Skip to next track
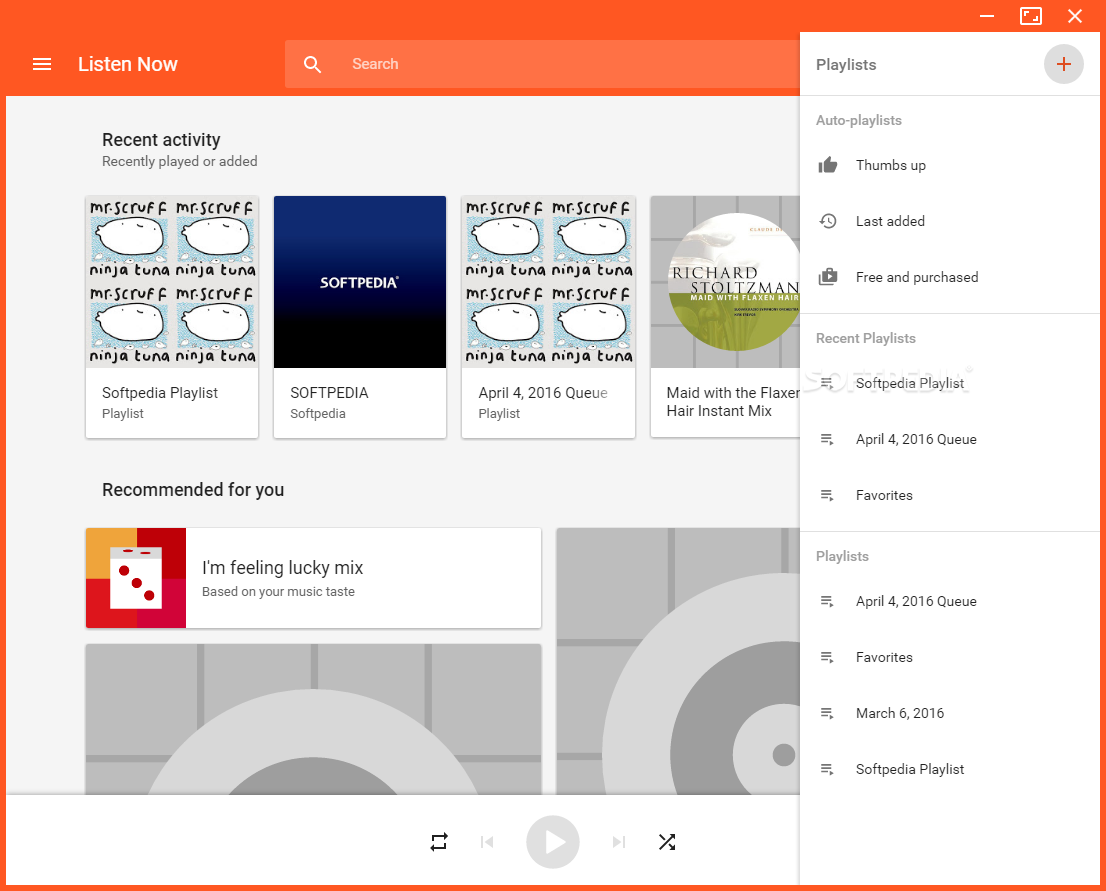This screenshot has width=1106, height=891. 619,842
